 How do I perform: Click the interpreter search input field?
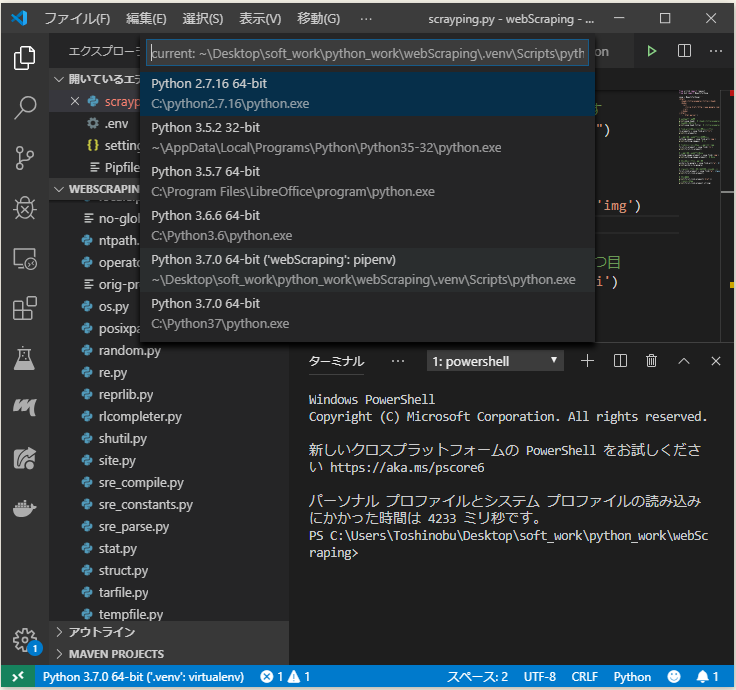coord(368,53)
